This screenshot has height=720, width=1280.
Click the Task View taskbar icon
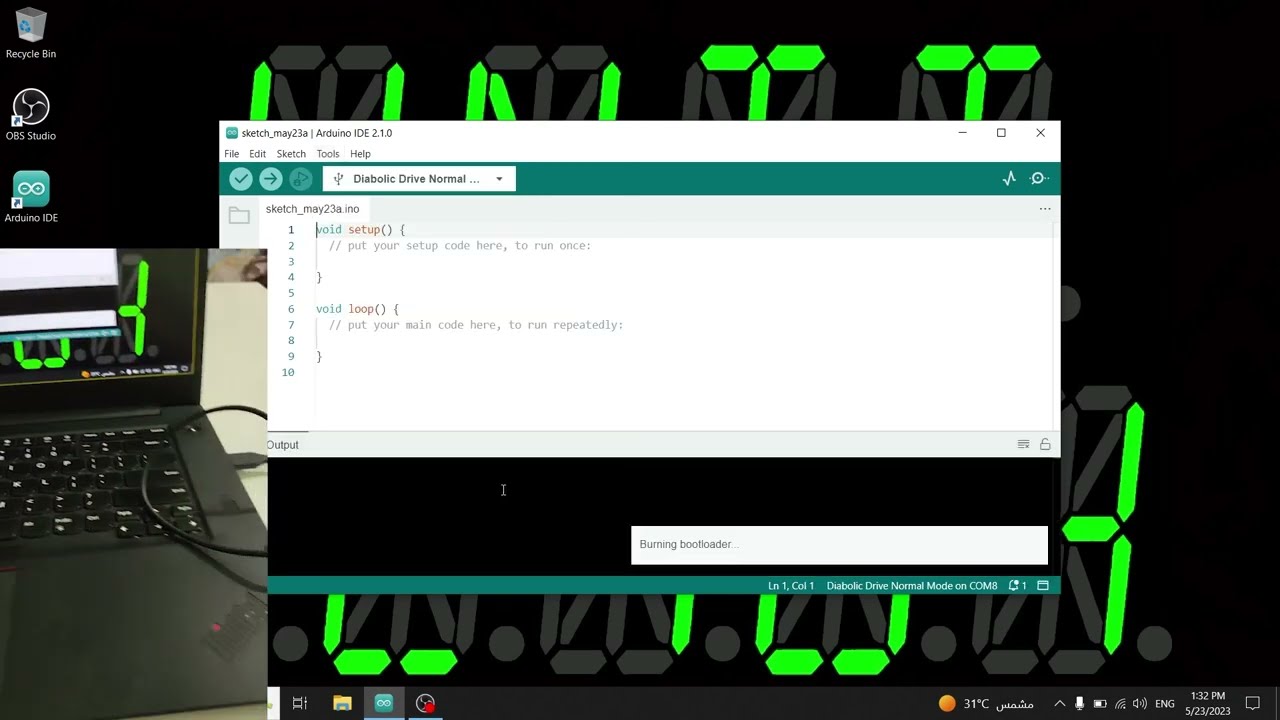[x=300, y=703]
